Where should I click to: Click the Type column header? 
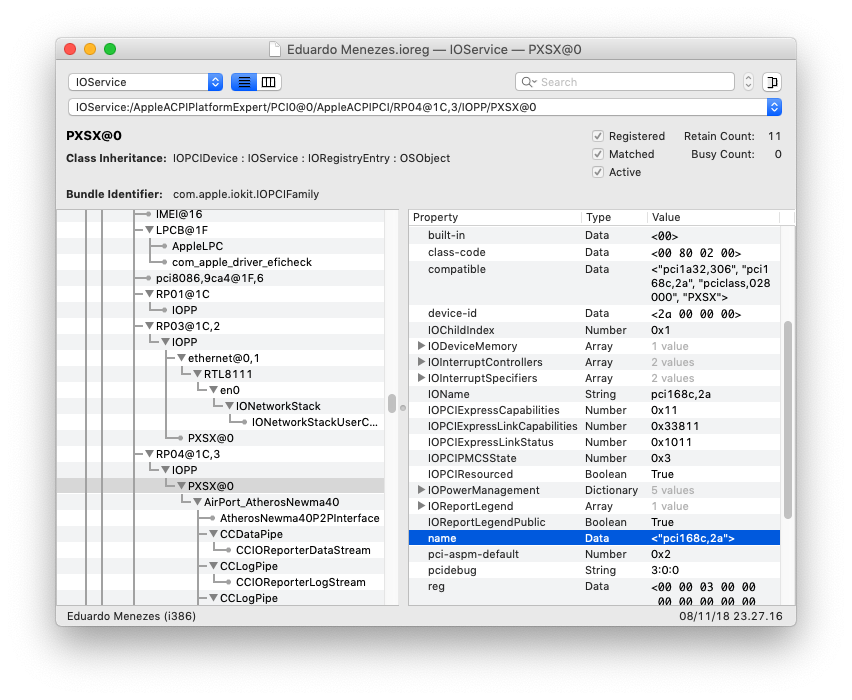614,217
